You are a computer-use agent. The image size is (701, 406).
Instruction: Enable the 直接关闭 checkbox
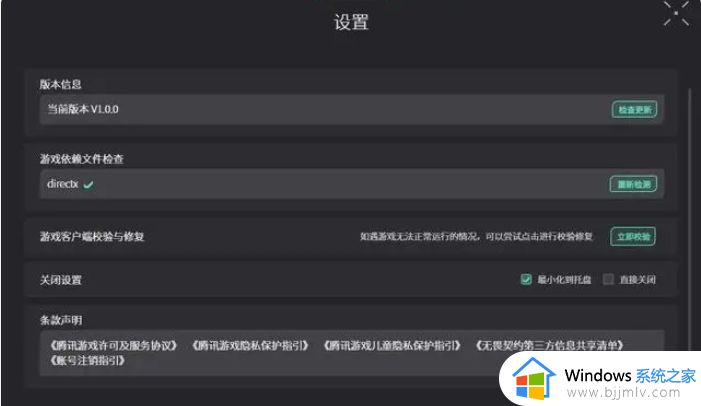tap(608, 279)
